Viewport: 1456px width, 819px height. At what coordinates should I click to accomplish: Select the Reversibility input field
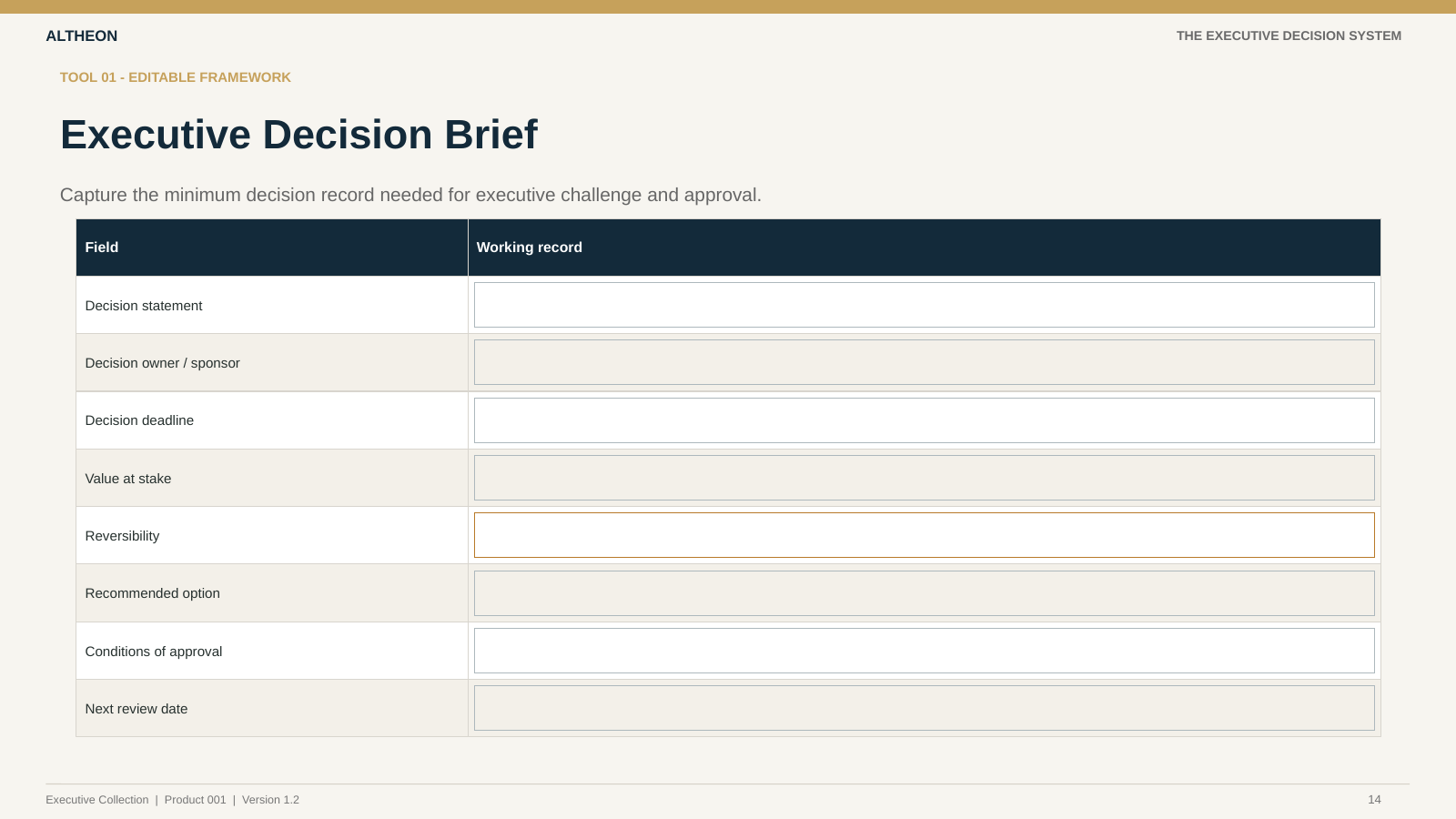click(x=924, y=535)
